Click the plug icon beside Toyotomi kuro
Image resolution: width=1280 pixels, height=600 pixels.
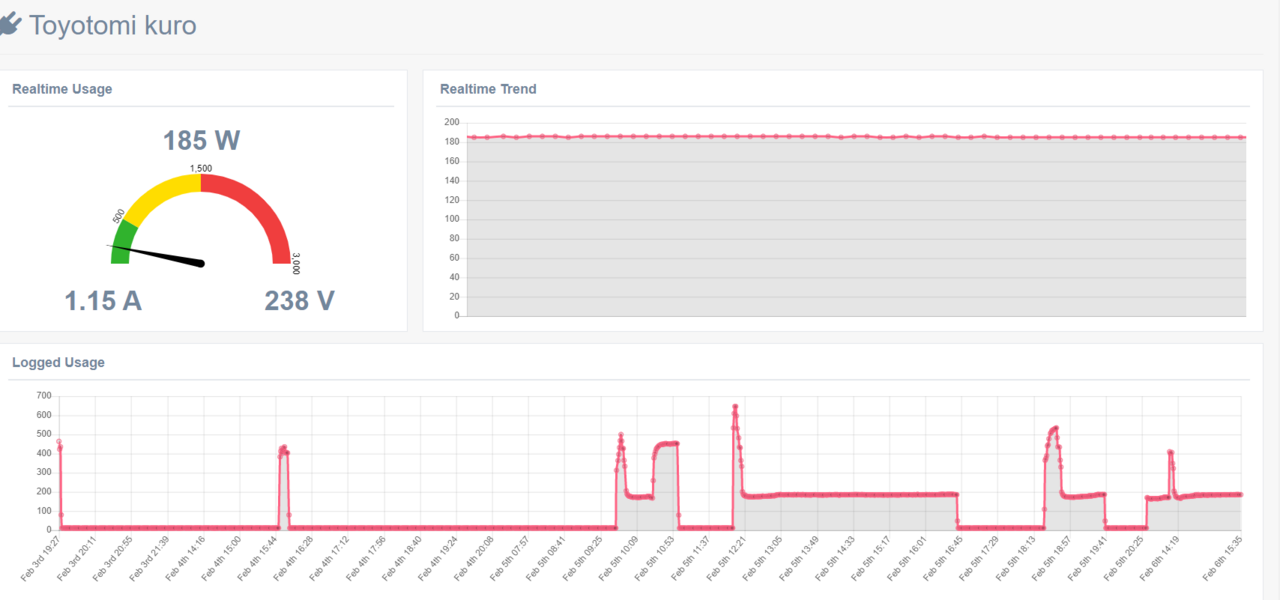tap(10, 25)
